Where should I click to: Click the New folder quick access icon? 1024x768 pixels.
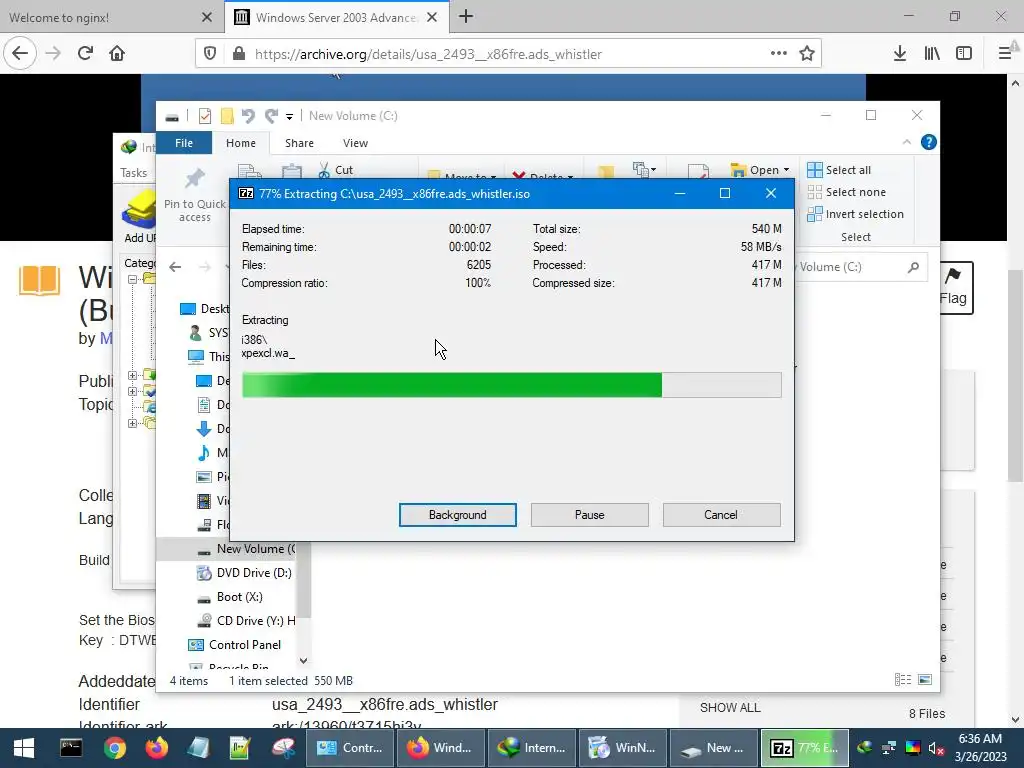(x=227, y=116)
